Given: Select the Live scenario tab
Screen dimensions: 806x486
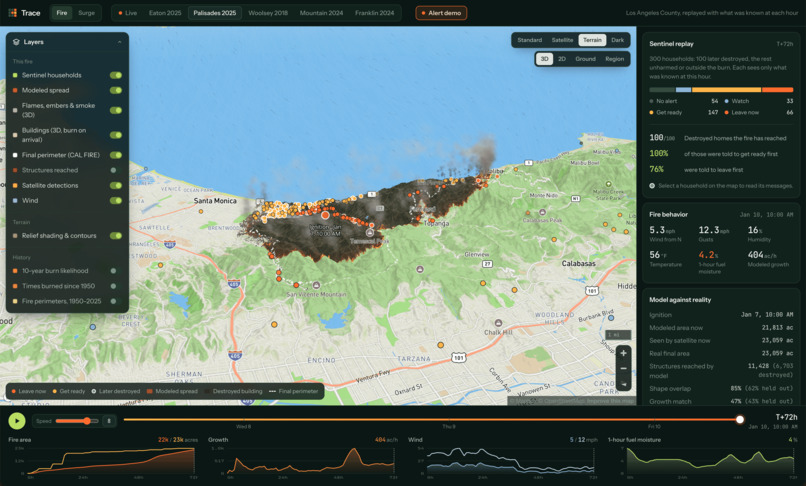Looking at the screenshot, I should 127,13.
